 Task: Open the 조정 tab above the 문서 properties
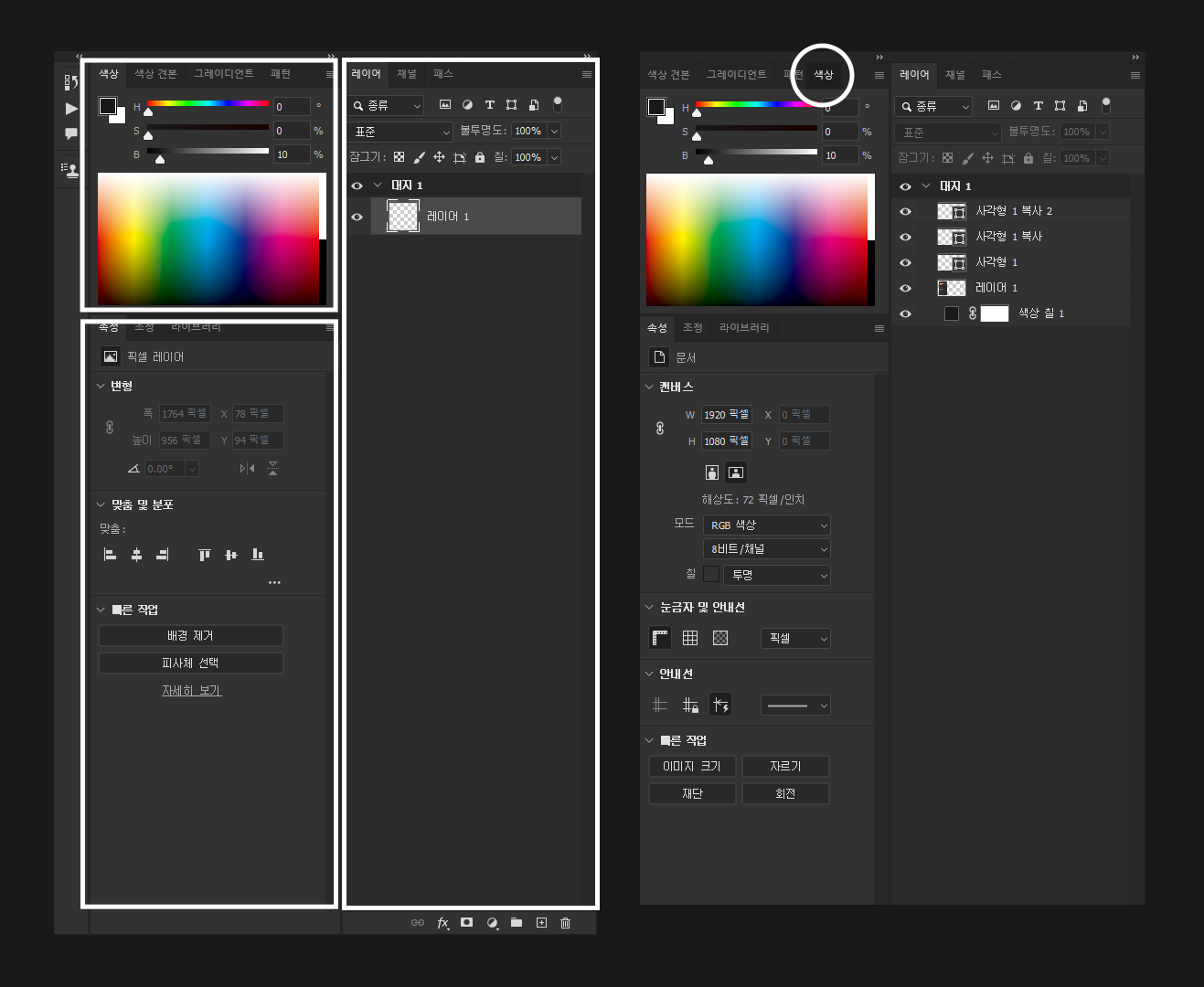[x=693, y=328]
